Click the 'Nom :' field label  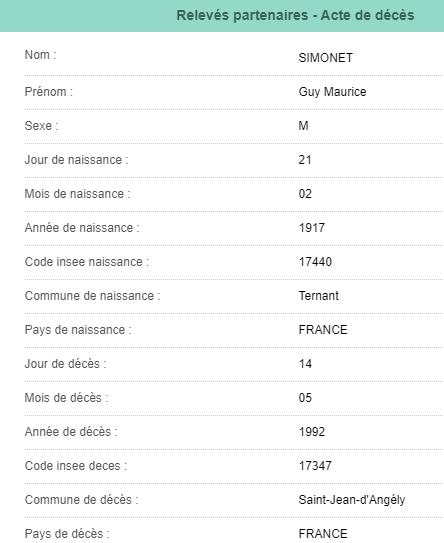point(41,55)
